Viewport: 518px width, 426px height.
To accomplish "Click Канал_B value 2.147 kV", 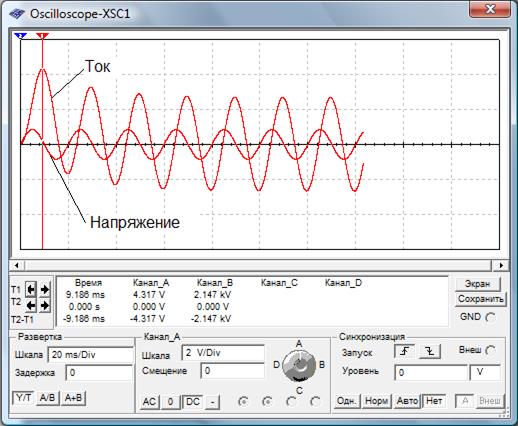I will click(x=212, y=295).
